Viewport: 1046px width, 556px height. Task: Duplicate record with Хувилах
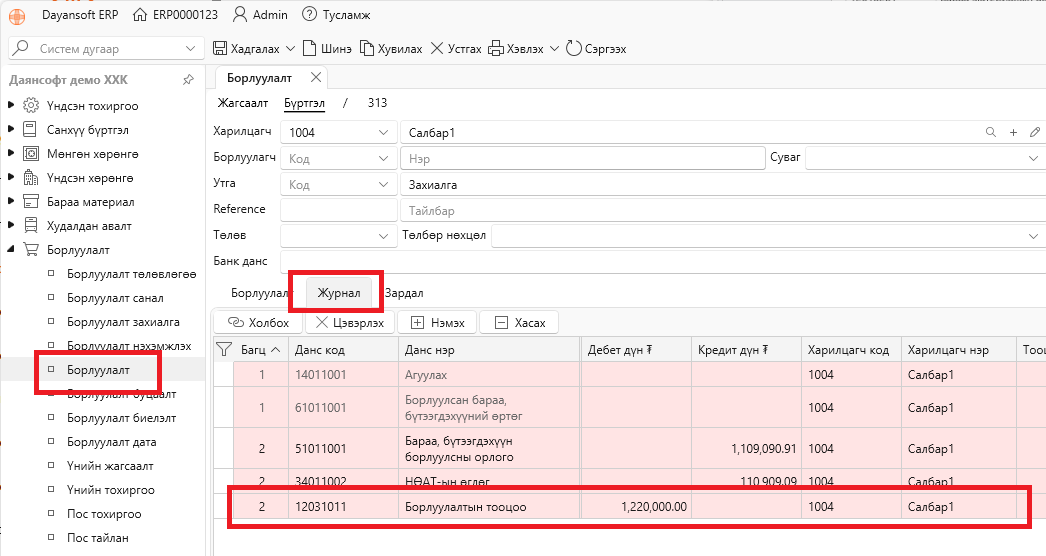click(x=391, y=49)
